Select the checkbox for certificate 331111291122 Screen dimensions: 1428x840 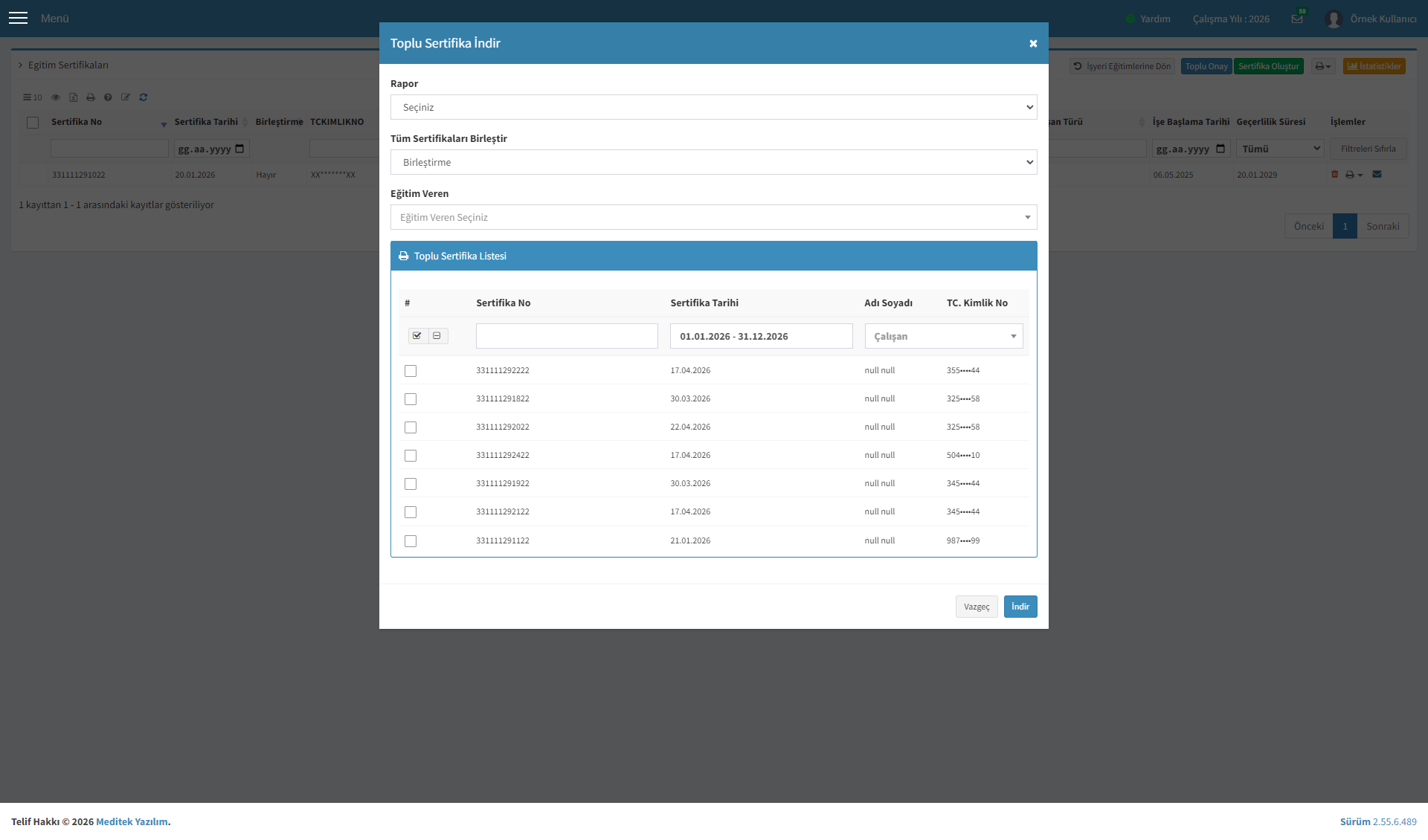[411, 541]
